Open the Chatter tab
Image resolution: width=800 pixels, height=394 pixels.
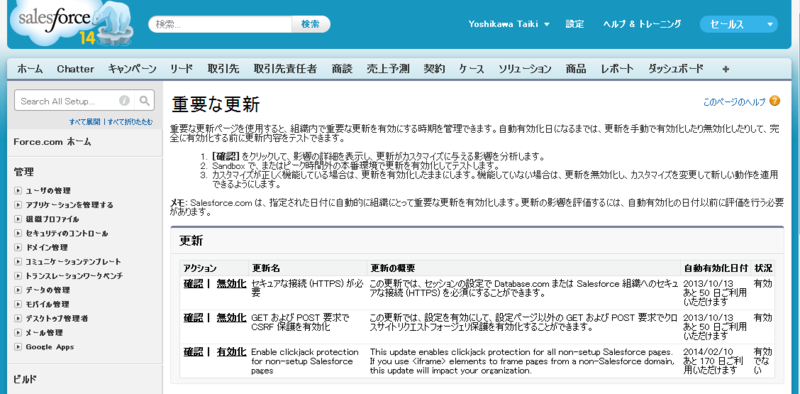pyautogui.click(x=76, y=69)
